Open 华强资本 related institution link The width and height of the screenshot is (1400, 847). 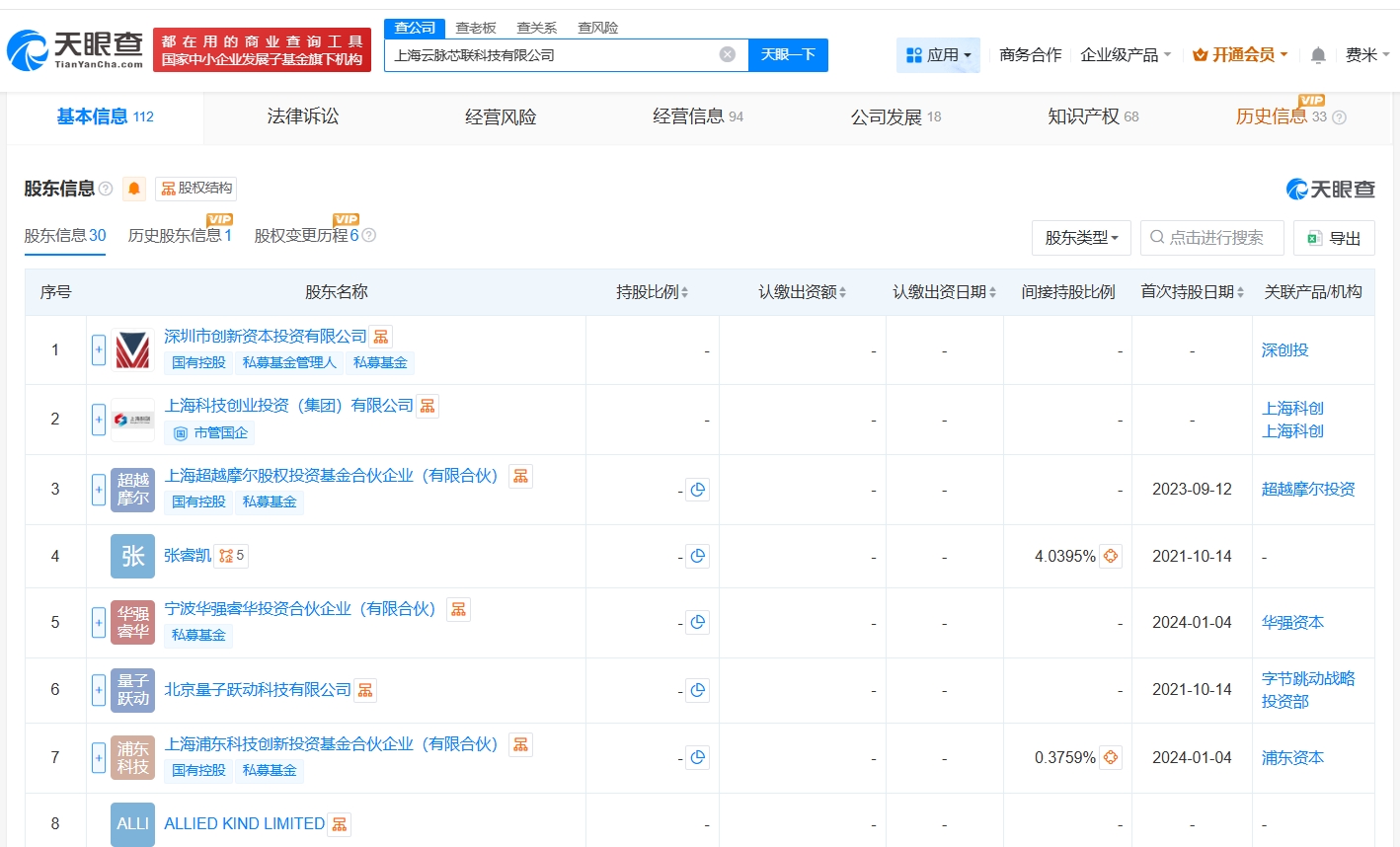(1292, 623)
